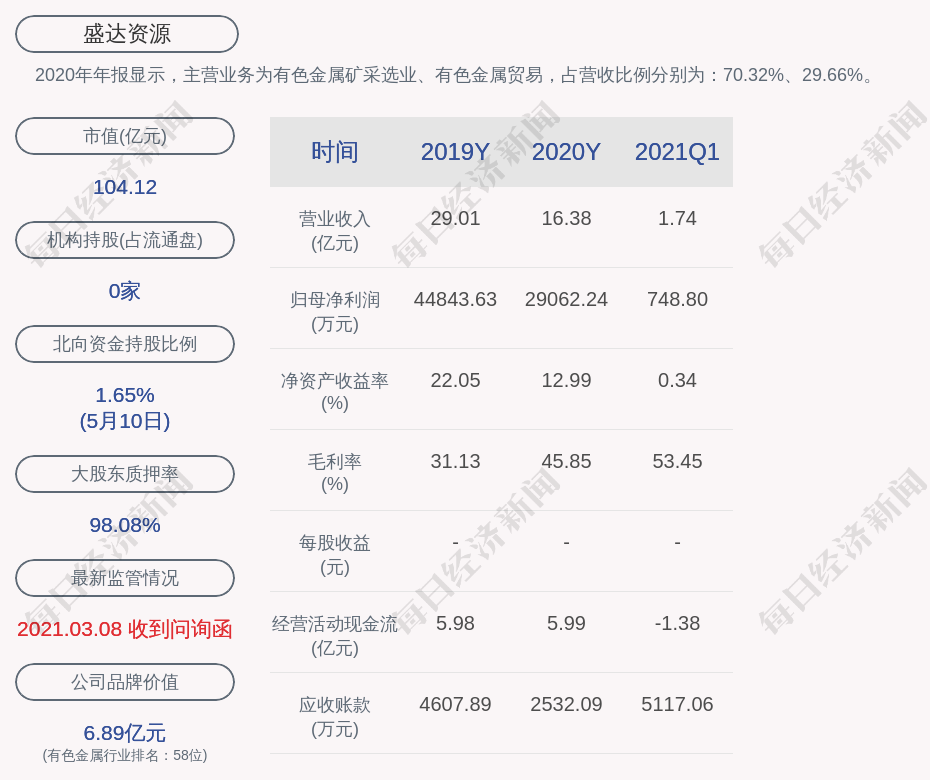
Task: Click the 公司品牌价值 pill
Action: coord(125,682)
